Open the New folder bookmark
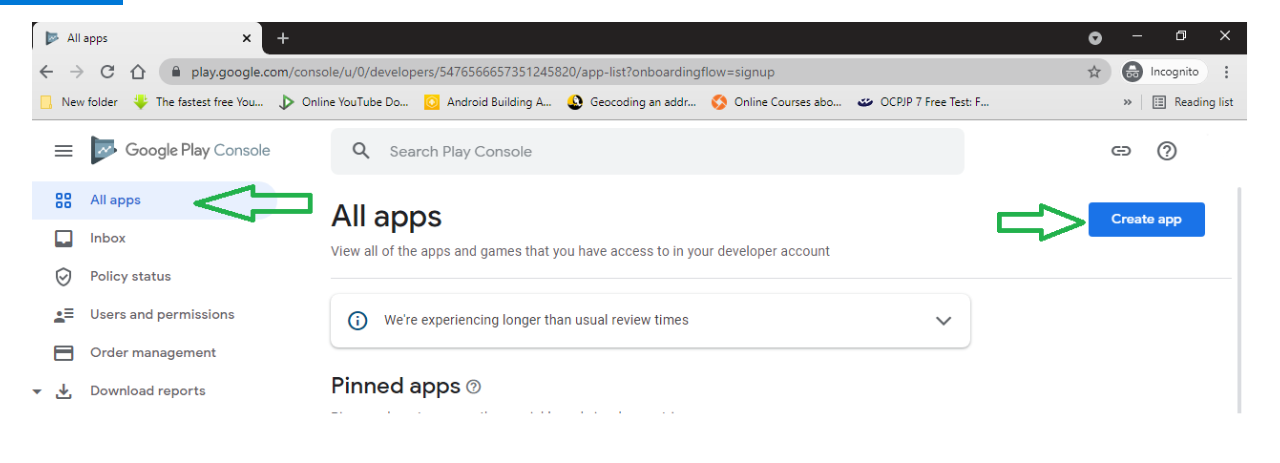 pyautogui.click(x=79, y=102)
